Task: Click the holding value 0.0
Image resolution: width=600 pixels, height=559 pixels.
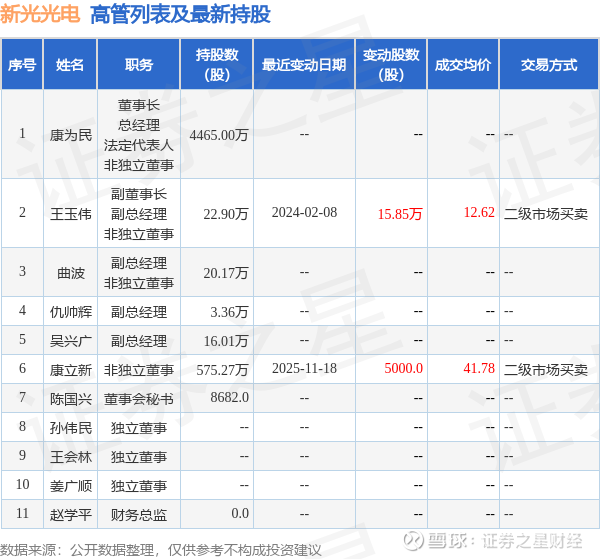Action: [240, 513]
